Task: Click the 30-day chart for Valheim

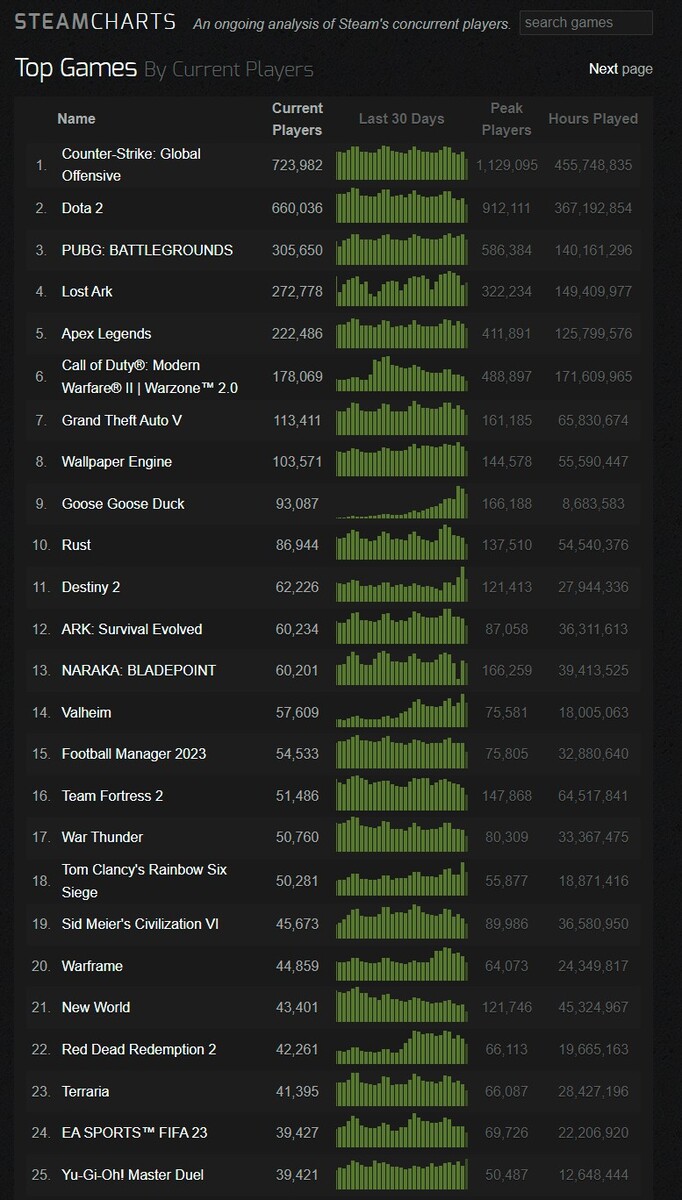Action: coord(402,710)
